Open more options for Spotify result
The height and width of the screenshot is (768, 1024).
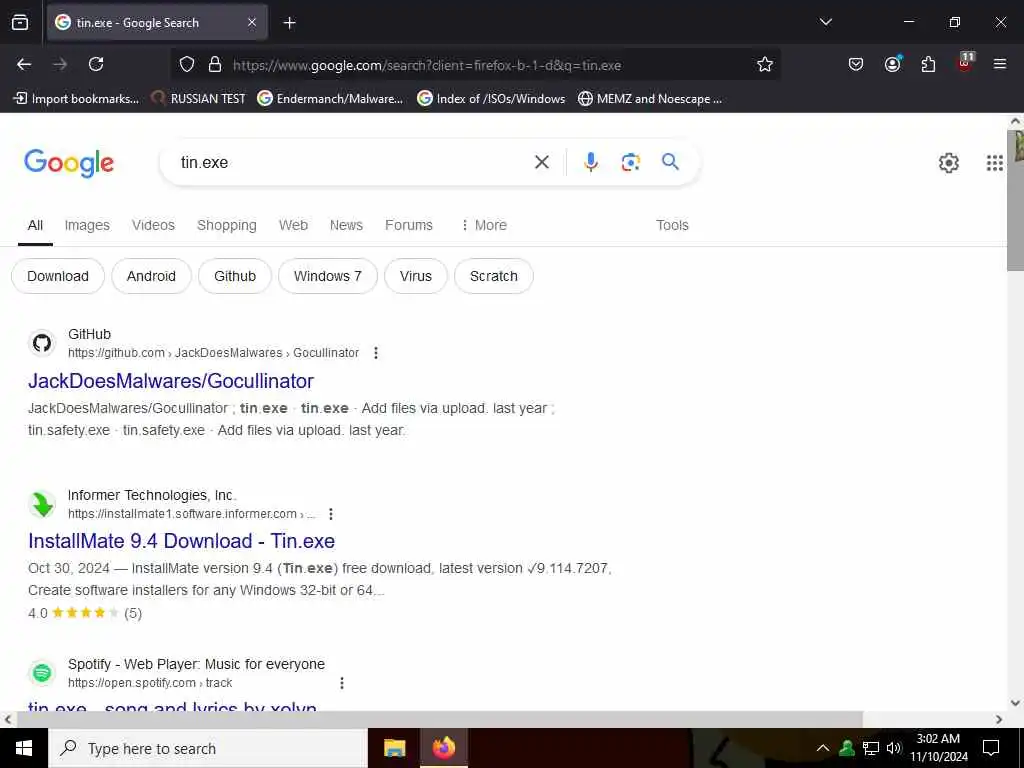(x=342, y=682)
